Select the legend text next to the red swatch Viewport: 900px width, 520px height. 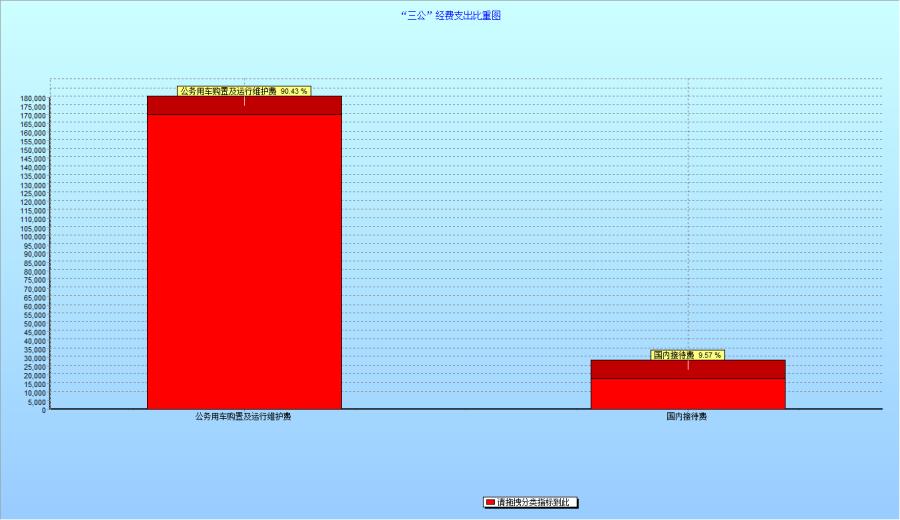point(535,502)
